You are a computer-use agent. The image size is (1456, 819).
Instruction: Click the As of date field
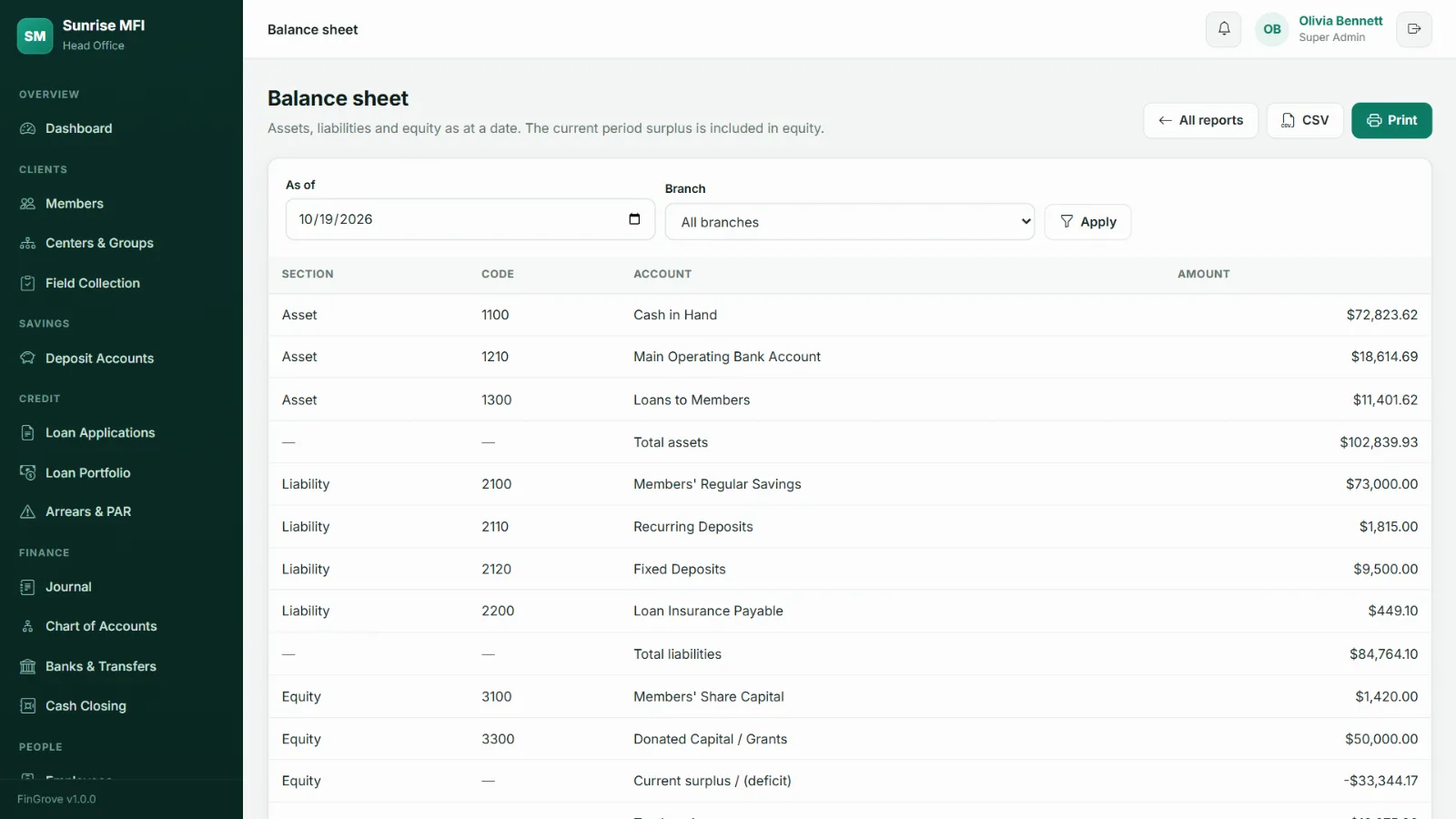coord(470,219)
